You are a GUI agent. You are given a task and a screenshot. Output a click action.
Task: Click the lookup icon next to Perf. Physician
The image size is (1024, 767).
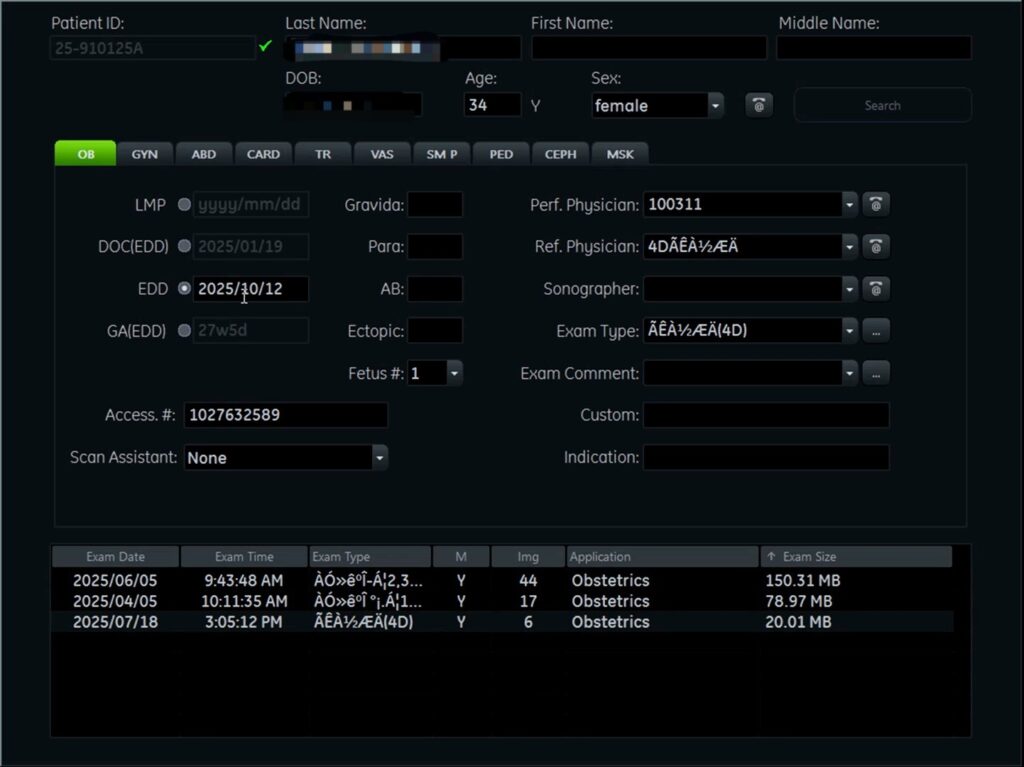click(x=875, y=204)
